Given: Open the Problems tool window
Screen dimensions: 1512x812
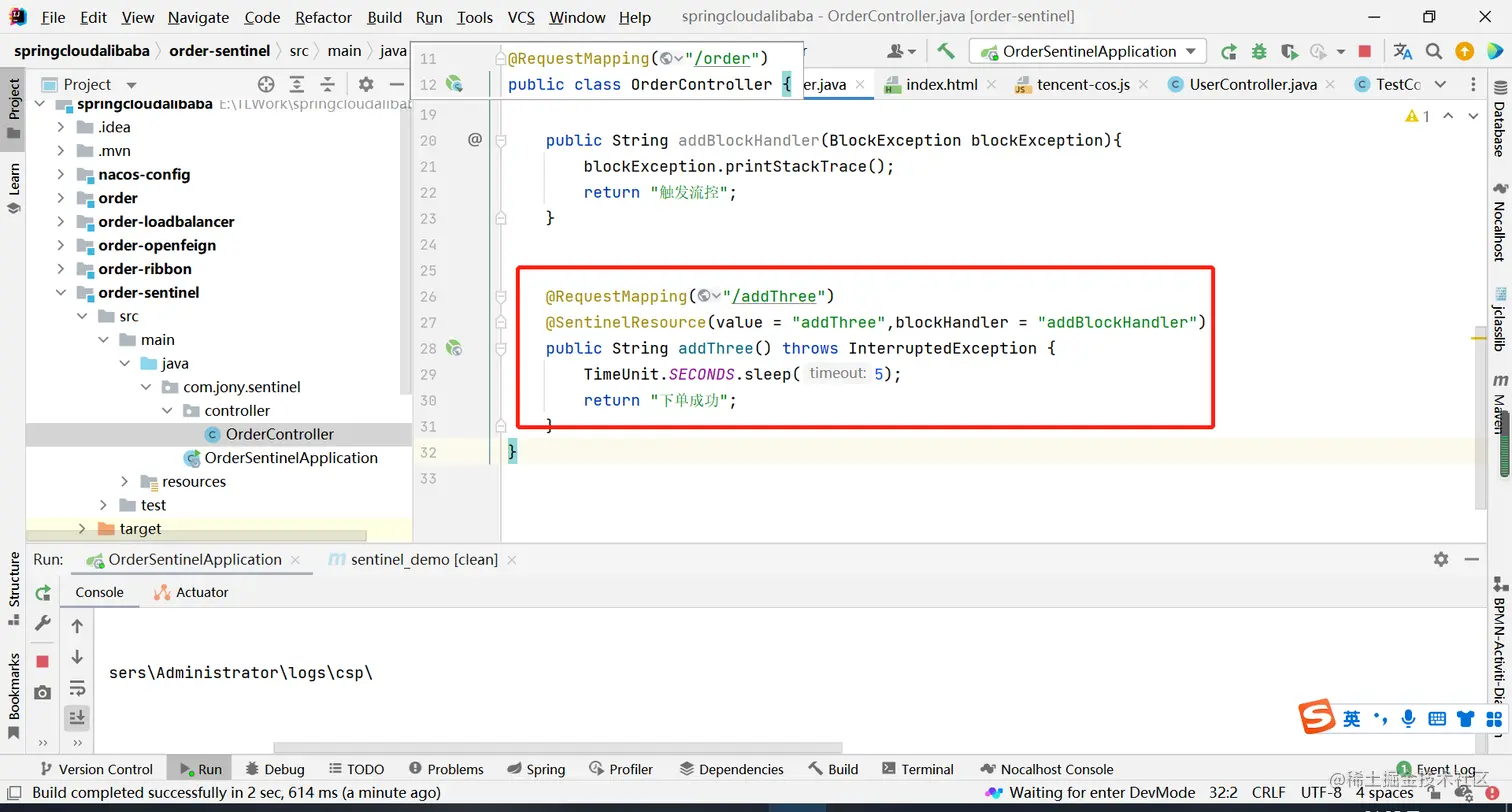Looking at the screenshot, I should click(445, 769).
